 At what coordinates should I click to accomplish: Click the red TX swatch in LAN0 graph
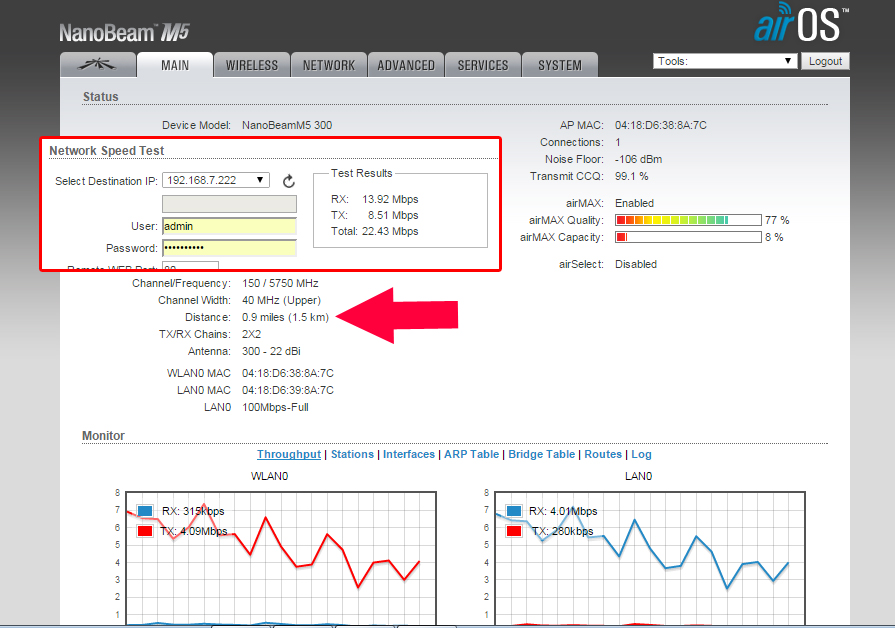coord(514,531)
